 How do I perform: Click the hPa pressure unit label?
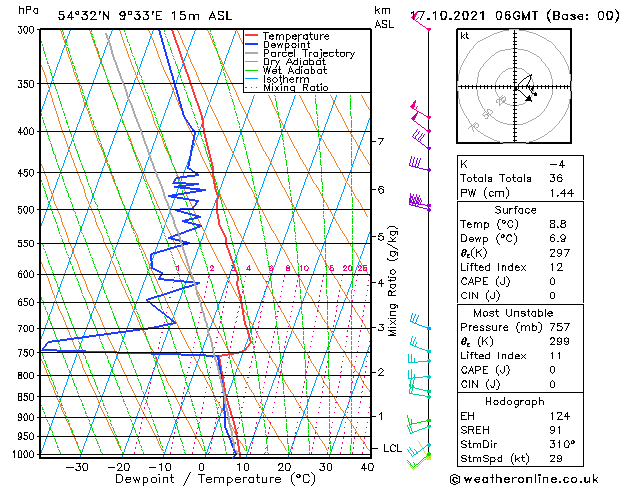point(28,10)
